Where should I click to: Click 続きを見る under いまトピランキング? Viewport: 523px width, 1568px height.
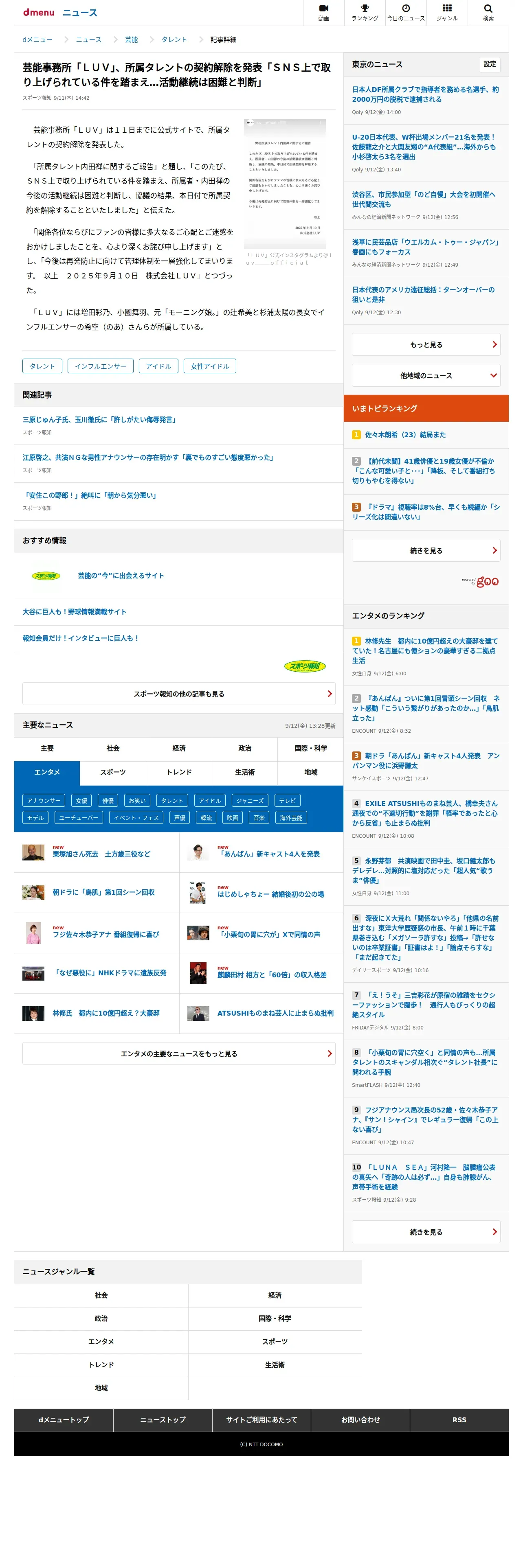point(426,550)
